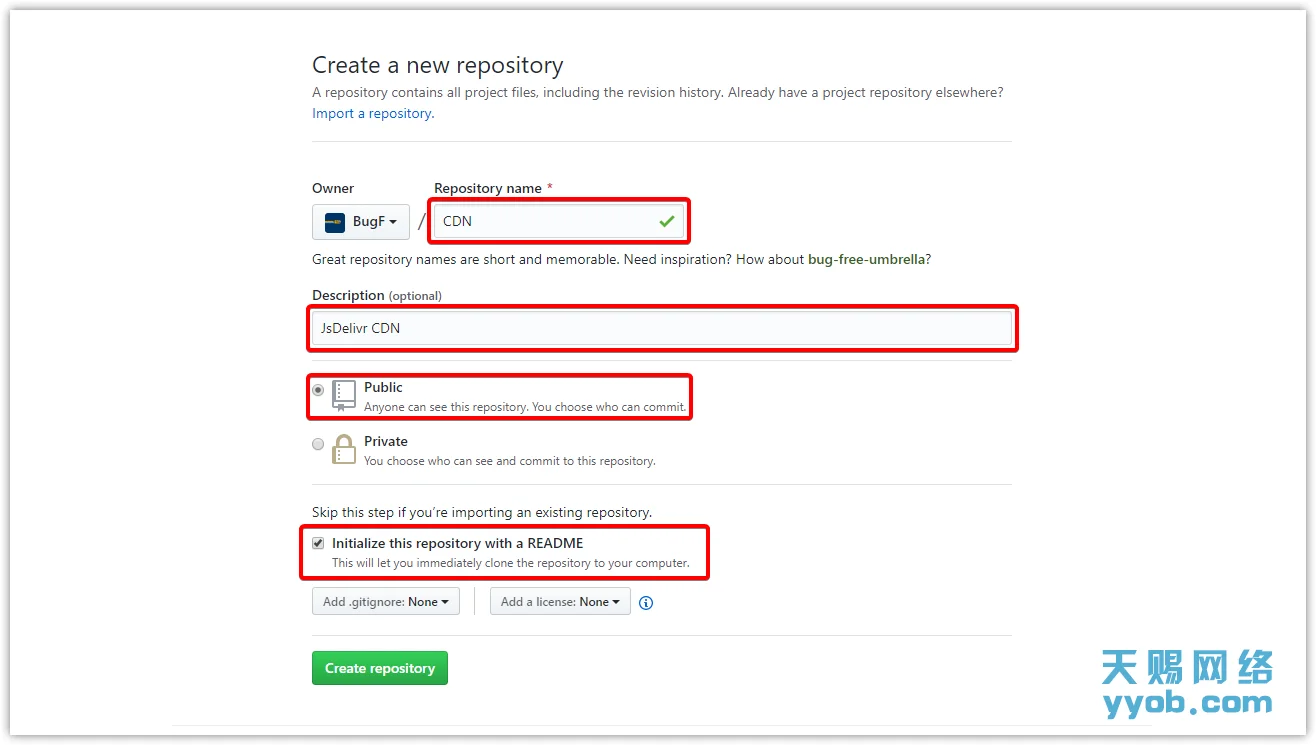Screen dimensions: 1316x745
Task: Select the Private visibility option
Action: pos(317,443)
